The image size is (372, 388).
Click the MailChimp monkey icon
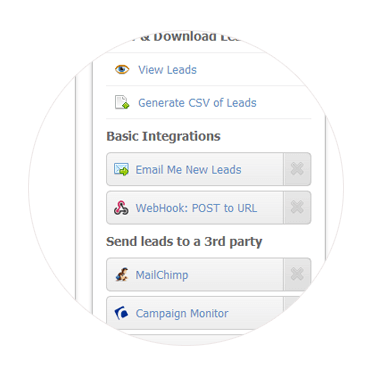point(122,275)
